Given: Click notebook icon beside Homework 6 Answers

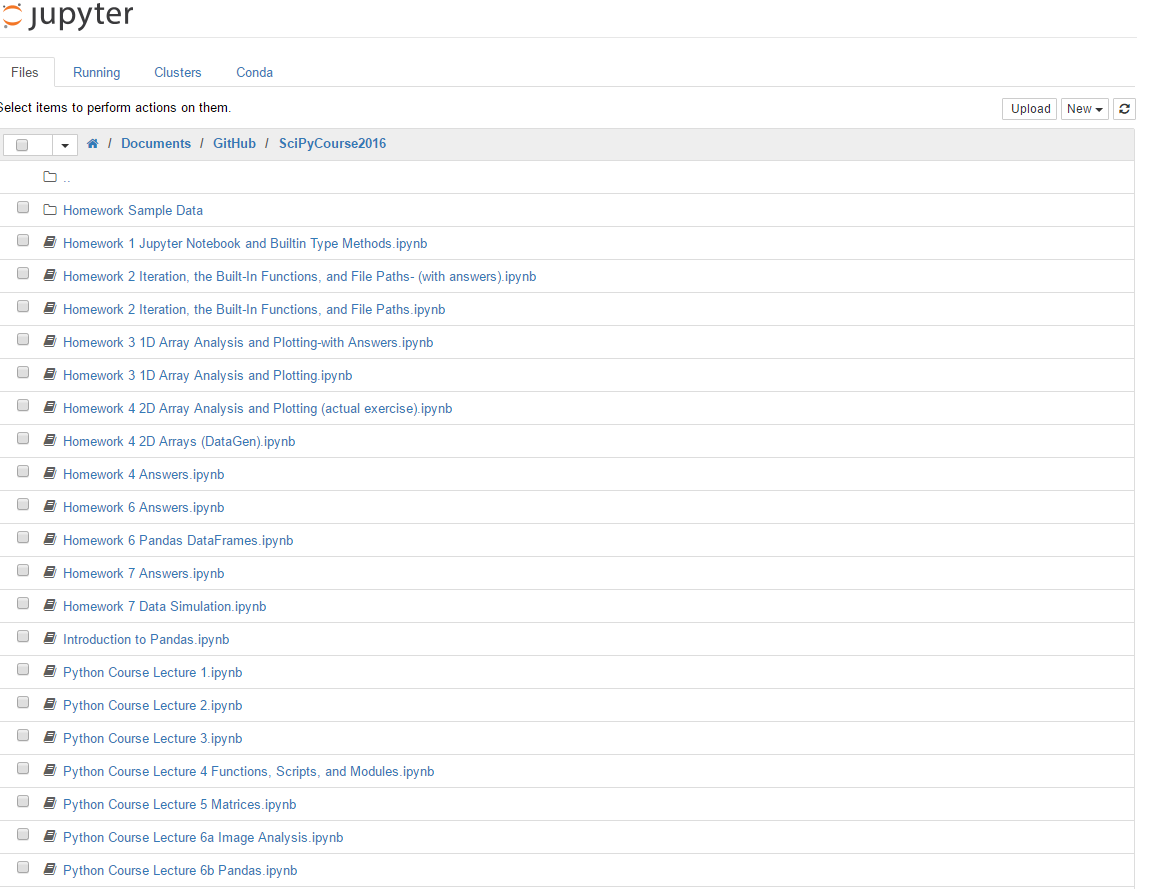Looking at the screenshot, I should 50,507.
